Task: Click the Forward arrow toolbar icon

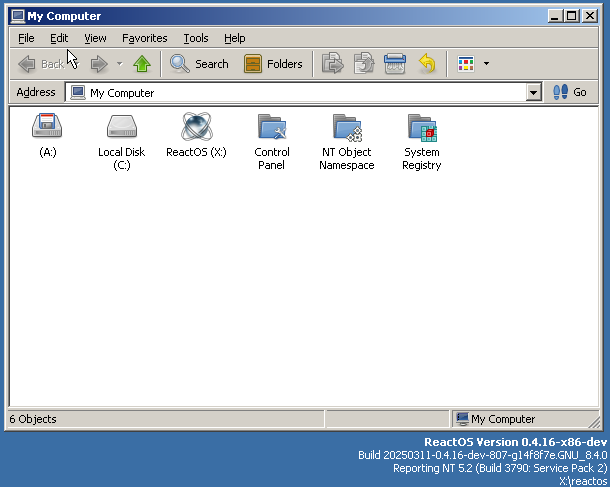Action: click(x=99, y=63)
